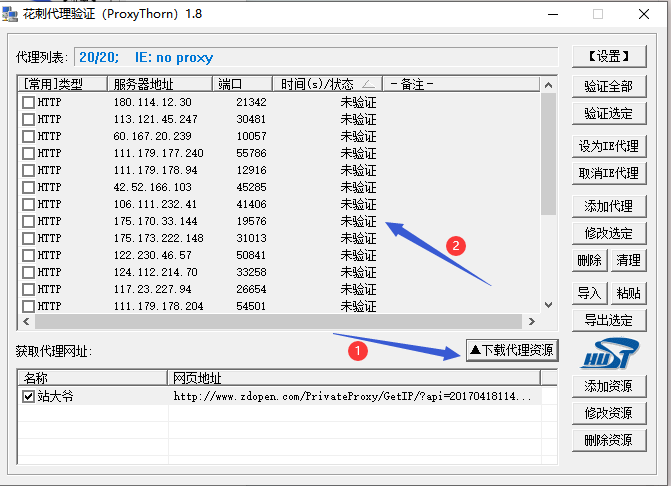Click the 导出选定 export button
Screen dimensions: 671x486
[608, 320]
